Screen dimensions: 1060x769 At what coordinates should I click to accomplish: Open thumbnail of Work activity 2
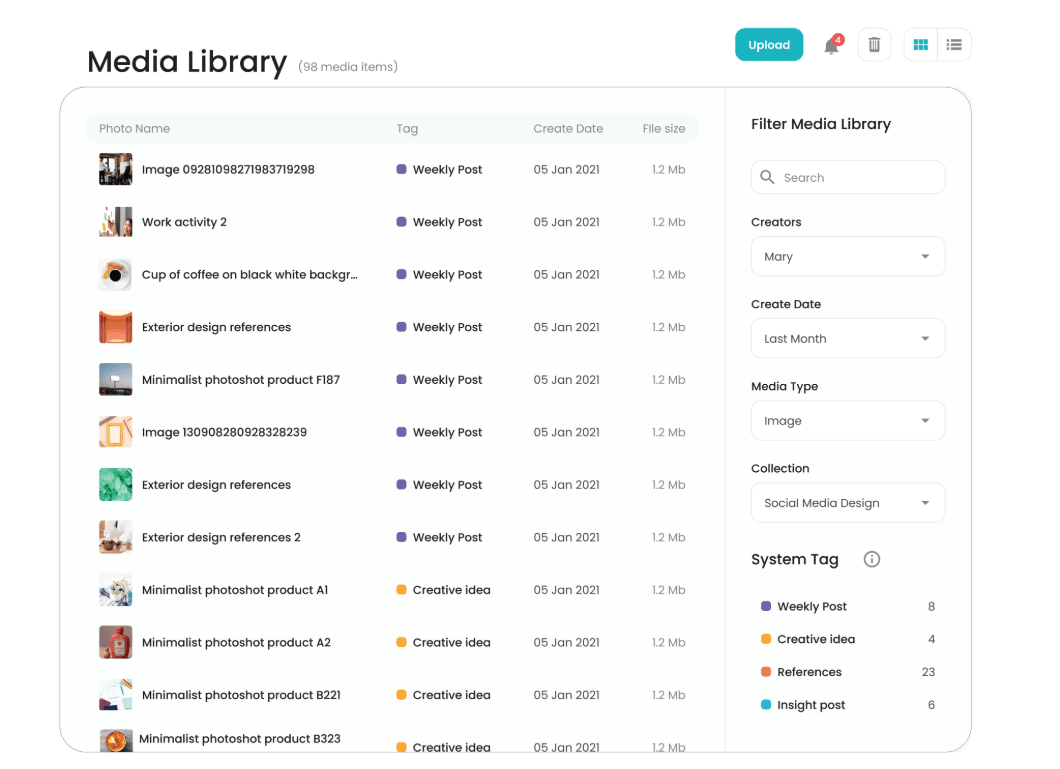click(116, 222)
